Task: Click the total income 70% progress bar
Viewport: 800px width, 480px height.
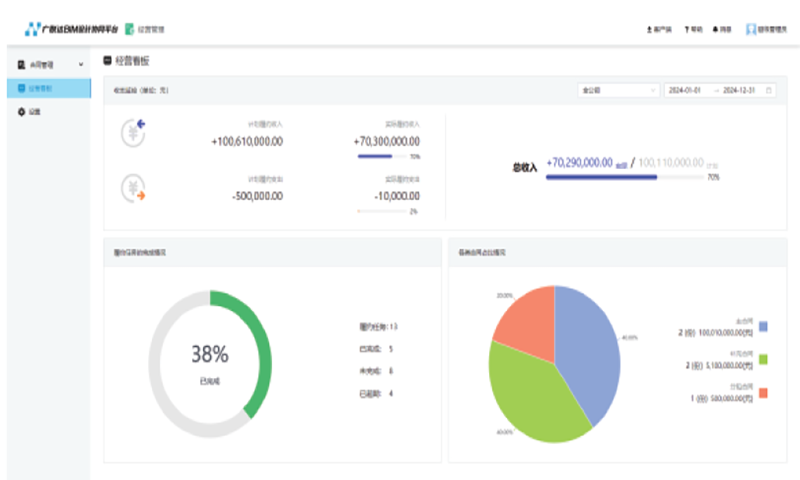Action: coord(624,177)
